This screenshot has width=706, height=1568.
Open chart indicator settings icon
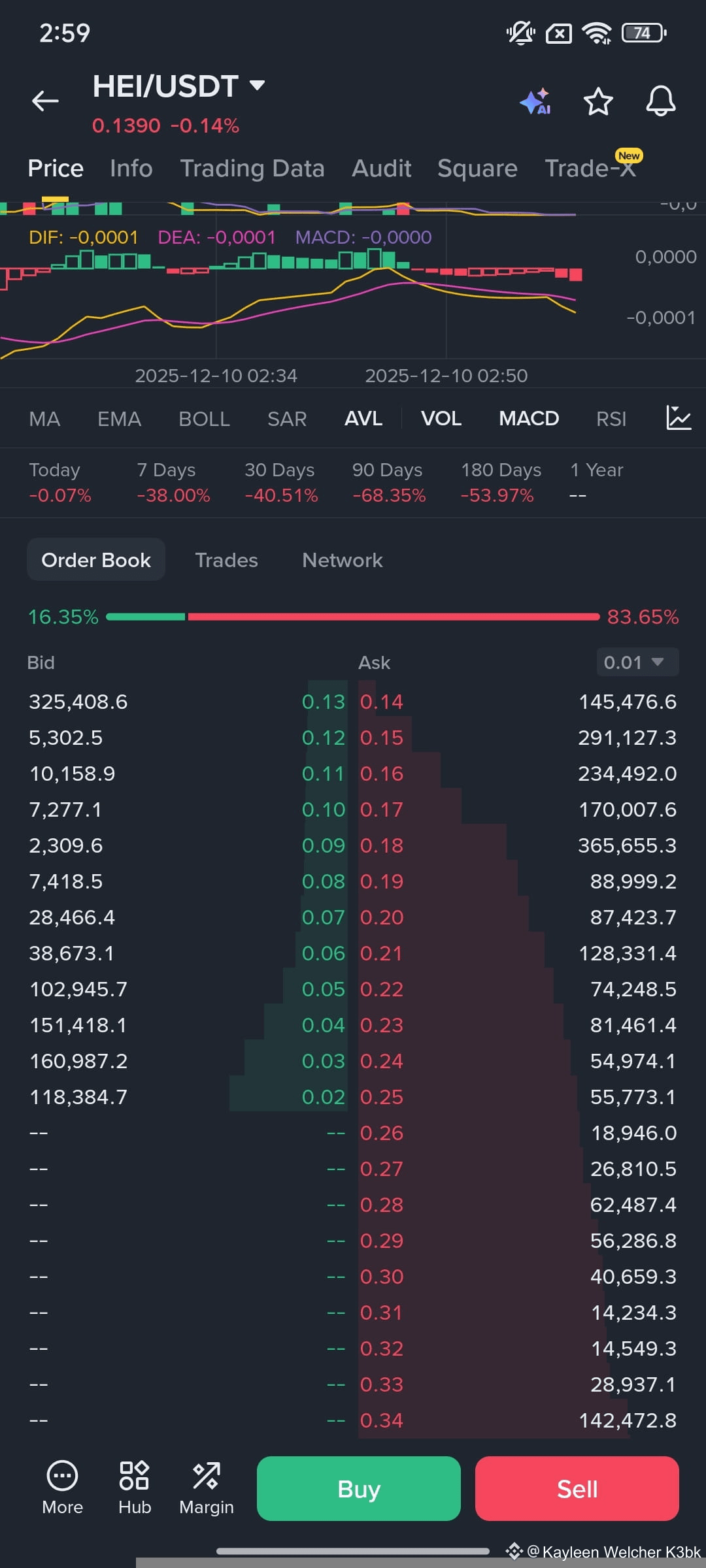pyautogui.click(x=679, y=417)
